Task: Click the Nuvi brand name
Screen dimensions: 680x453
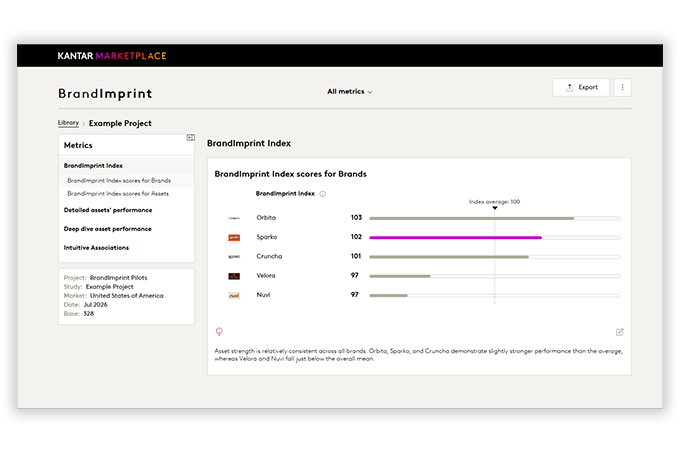Action: [263, 295]
